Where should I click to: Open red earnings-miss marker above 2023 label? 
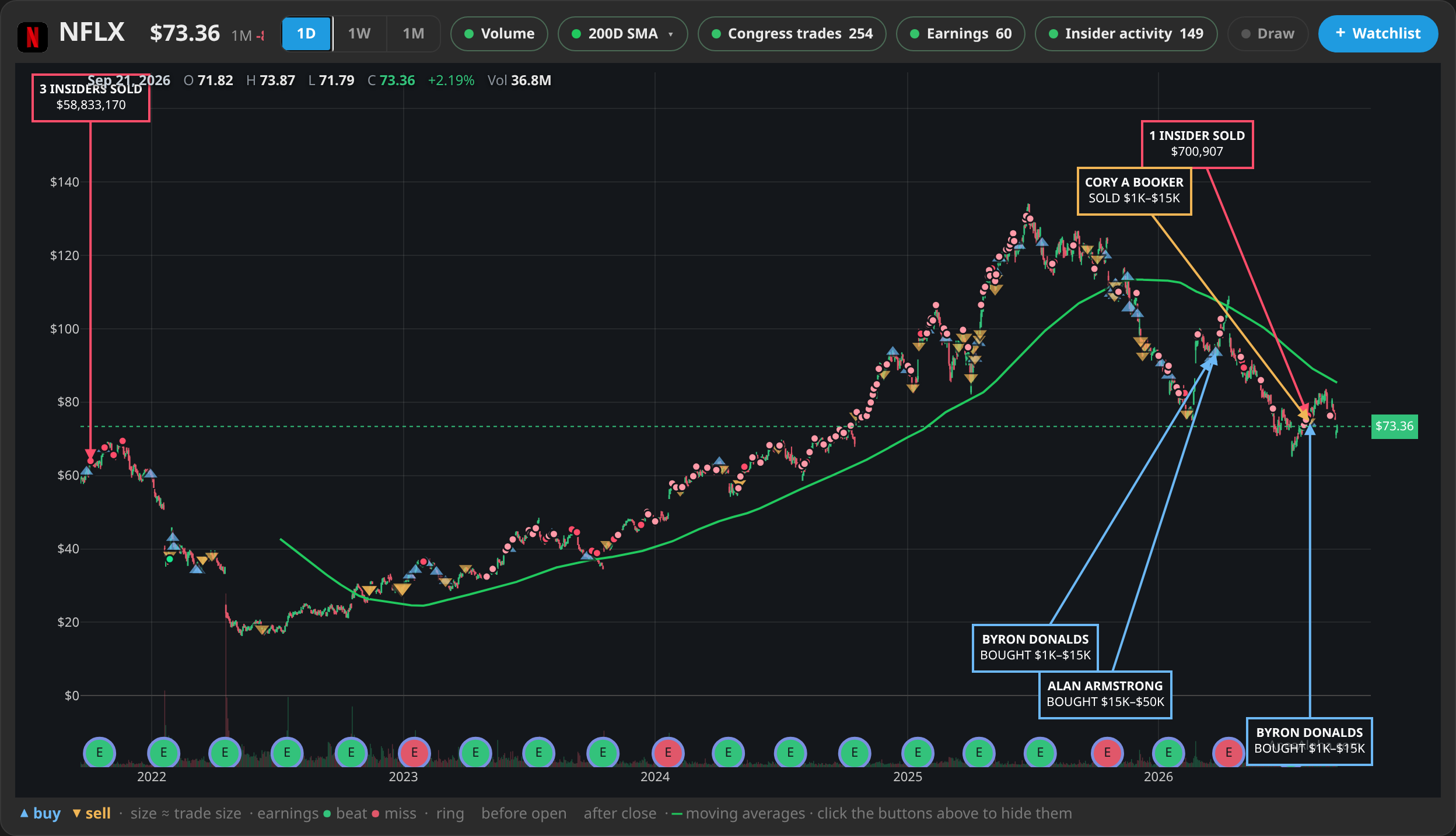coord(415,753)
